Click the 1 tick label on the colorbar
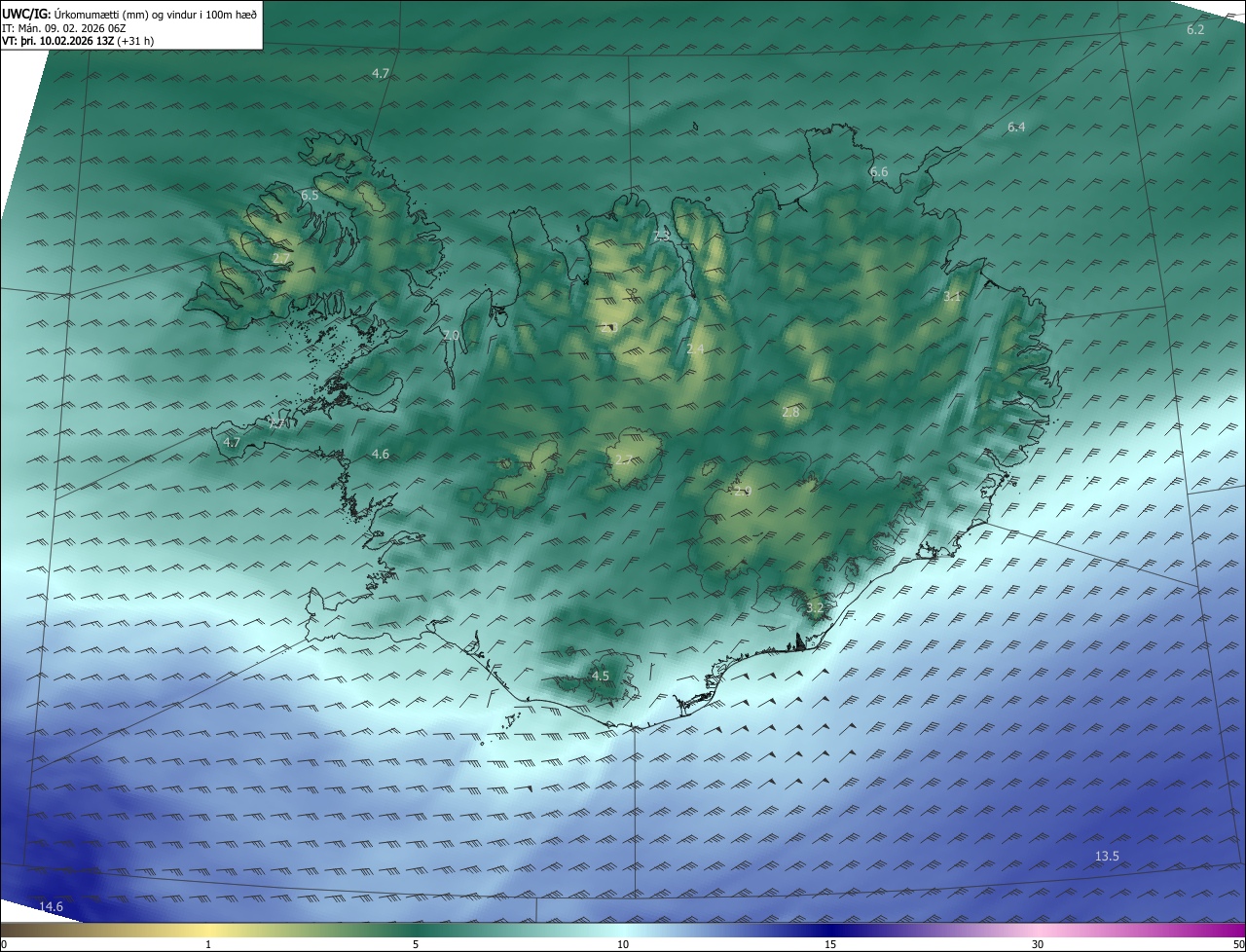Viewport: 1246px width, 952px height. (x=208, y=944)
